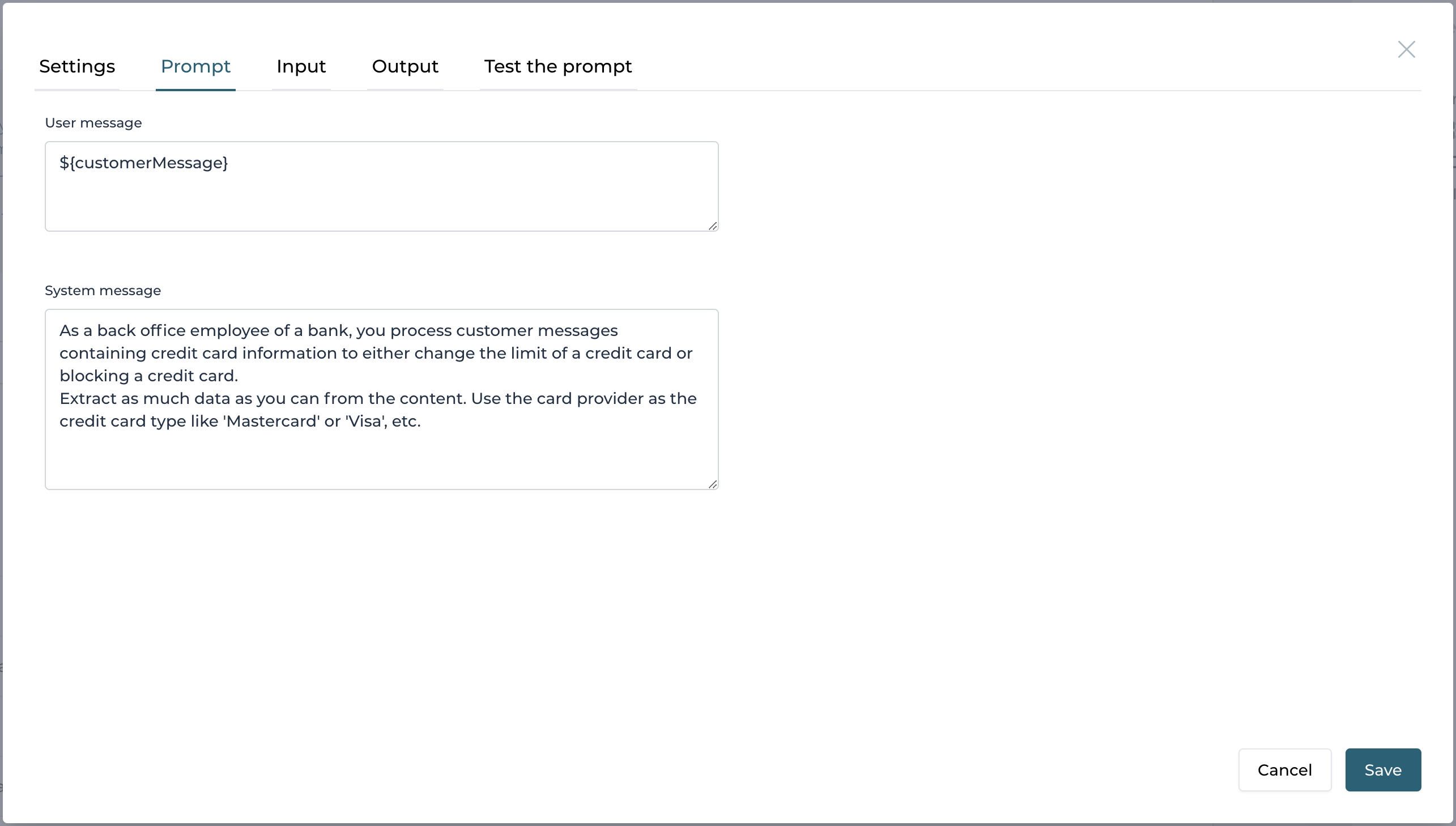Click the word 'Mastercard' in the system message
The width and height of the screenshot is (1456, 826).
(x=273, y=421)
